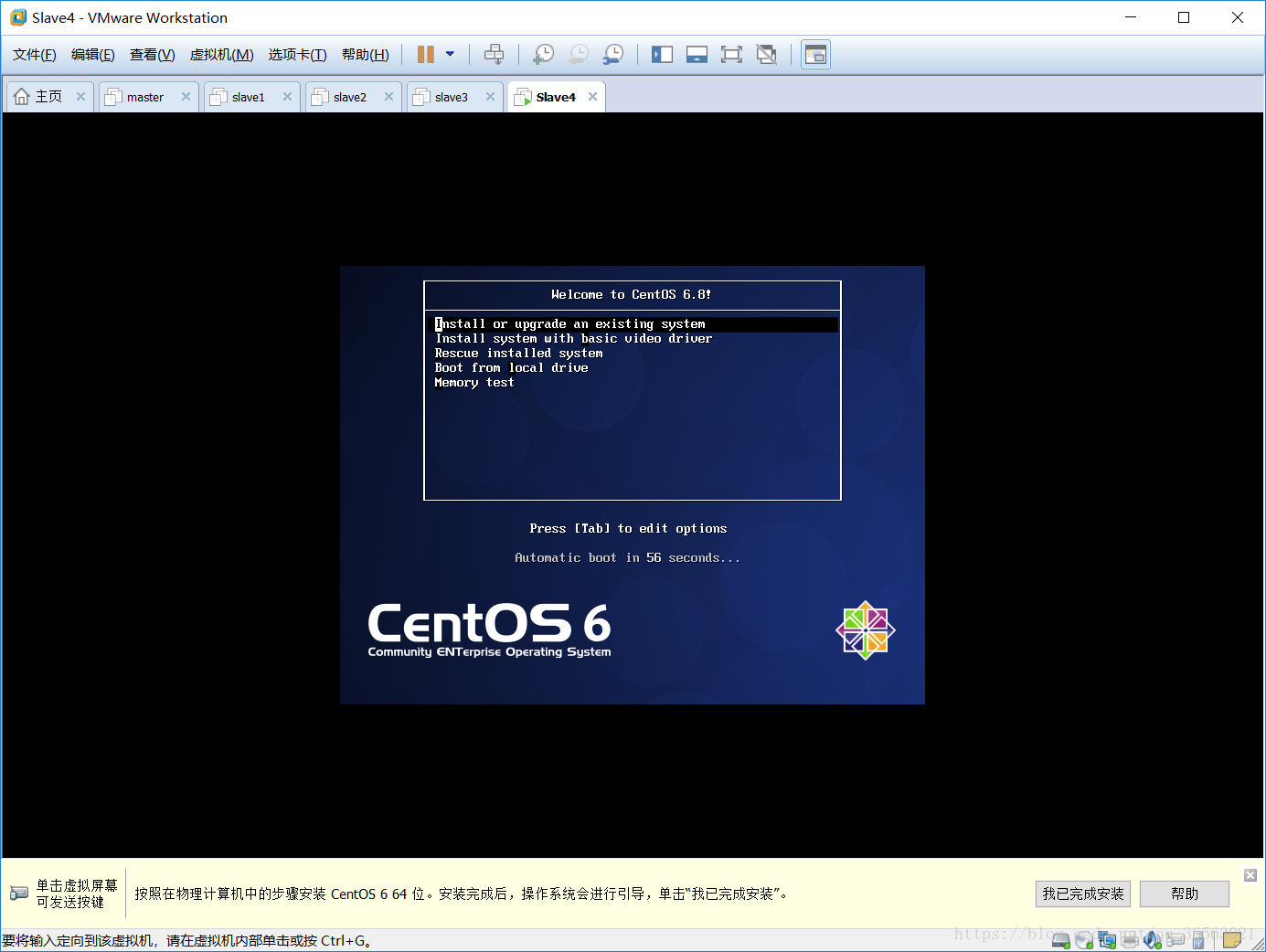Image resolution: width=1266 pixels, height=952 pixels.
Task: Open the power options dropdown arrow
Action: 450,54
